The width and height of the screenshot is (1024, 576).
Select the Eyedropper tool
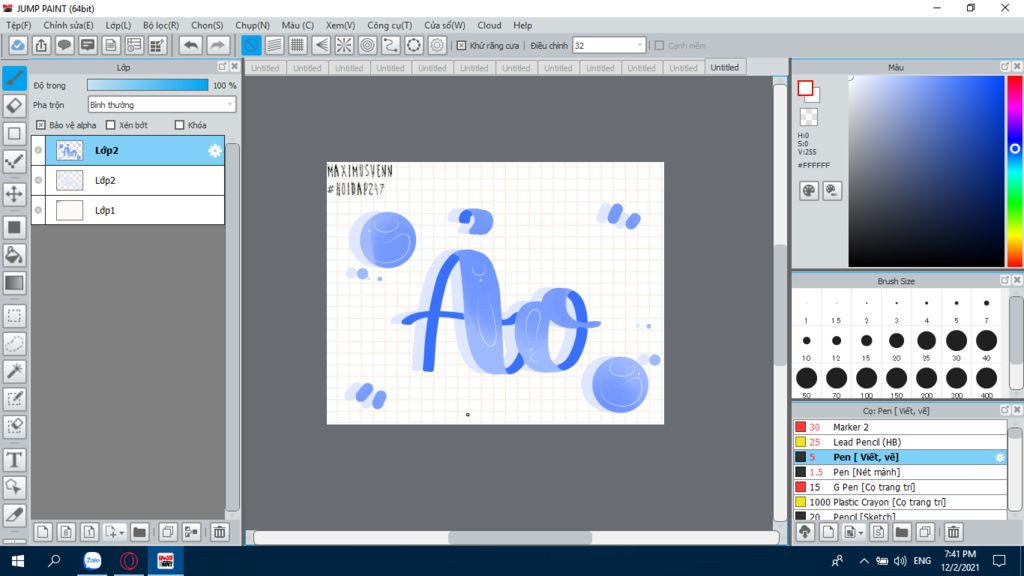pyautogui.click(x=14, y=515)
